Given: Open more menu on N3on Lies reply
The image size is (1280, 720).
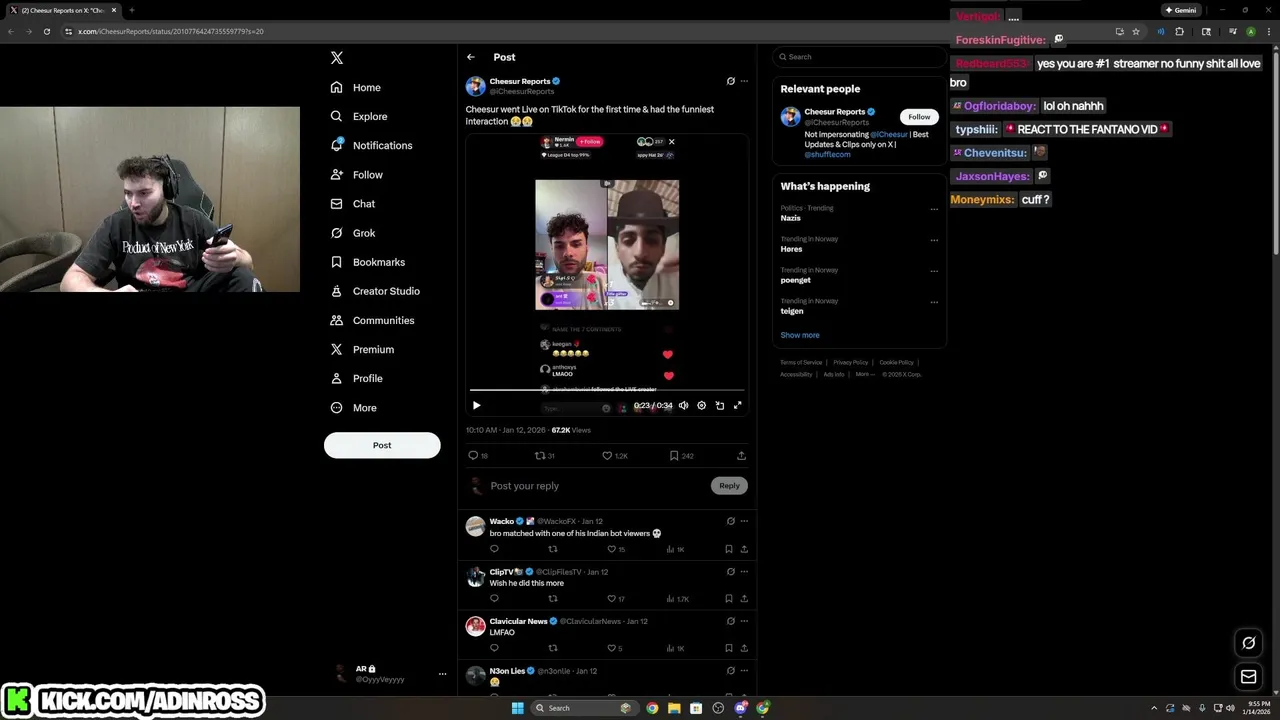Looking at the screenshot, I should pos(744,671).
